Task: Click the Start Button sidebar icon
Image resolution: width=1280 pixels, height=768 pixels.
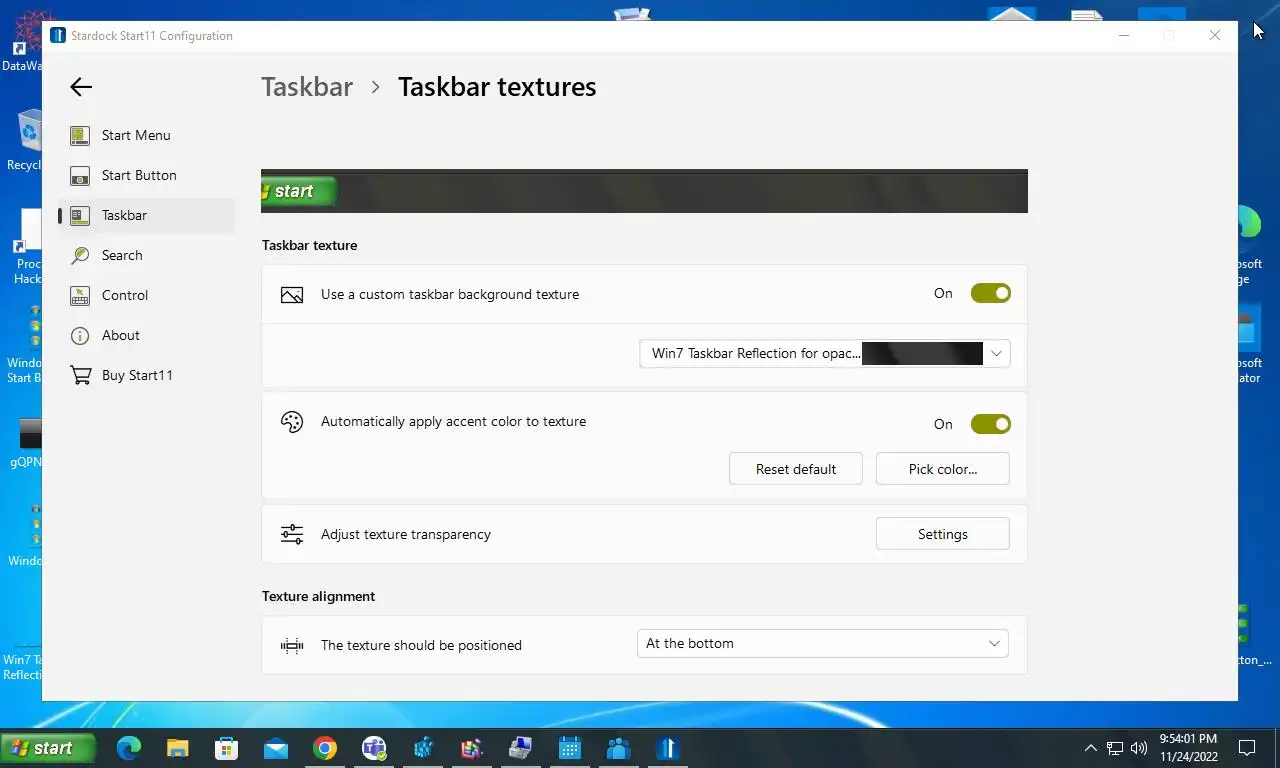Action: click(x=81, y=176)
